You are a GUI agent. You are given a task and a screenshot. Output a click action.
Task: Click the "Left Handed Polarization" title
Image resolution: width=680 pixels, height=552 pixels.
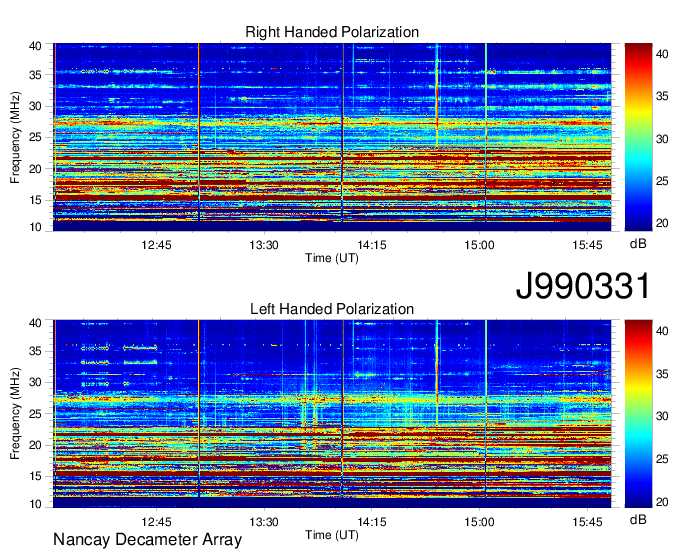point(332,309)
